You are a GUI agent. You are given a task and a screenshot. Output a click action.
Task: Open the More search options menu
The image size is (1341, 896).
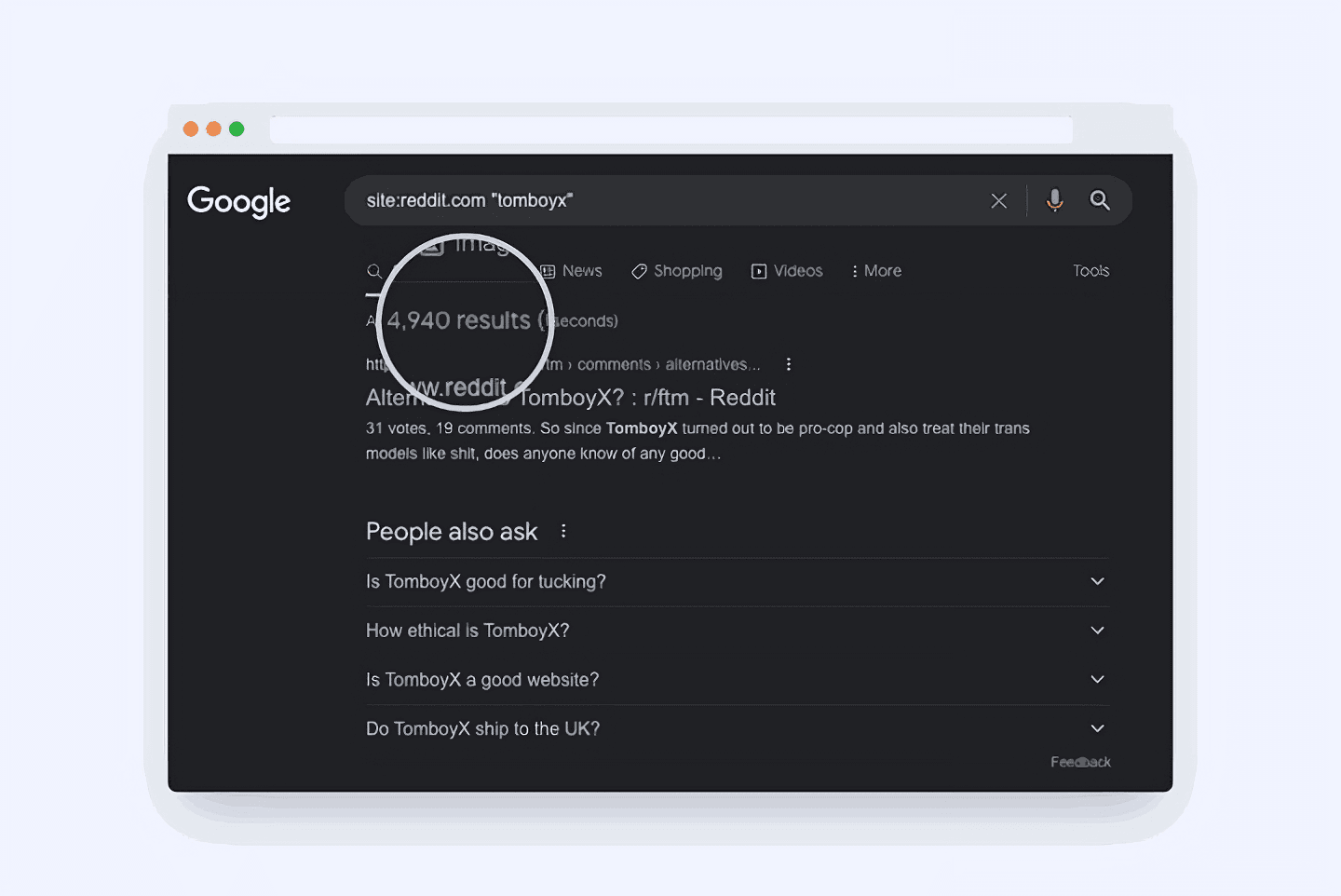pyautogui.click(x=875, y=271)
